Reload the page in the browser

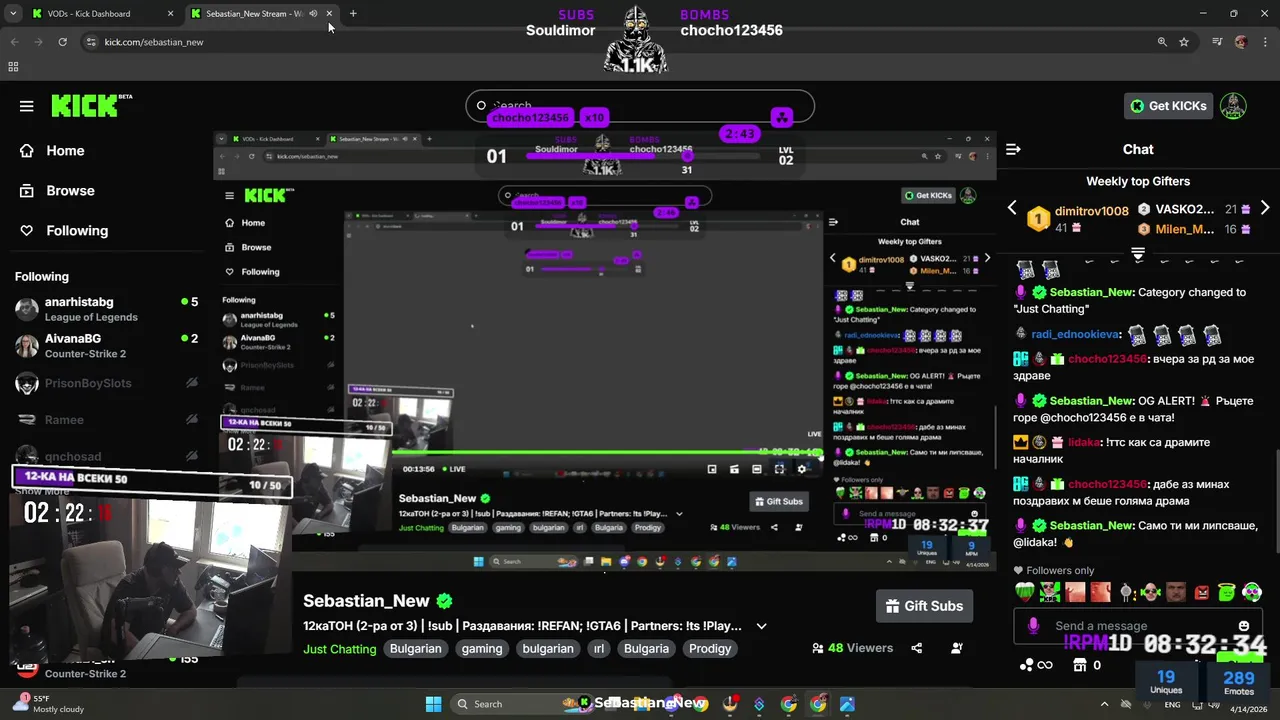pos(62,42)
